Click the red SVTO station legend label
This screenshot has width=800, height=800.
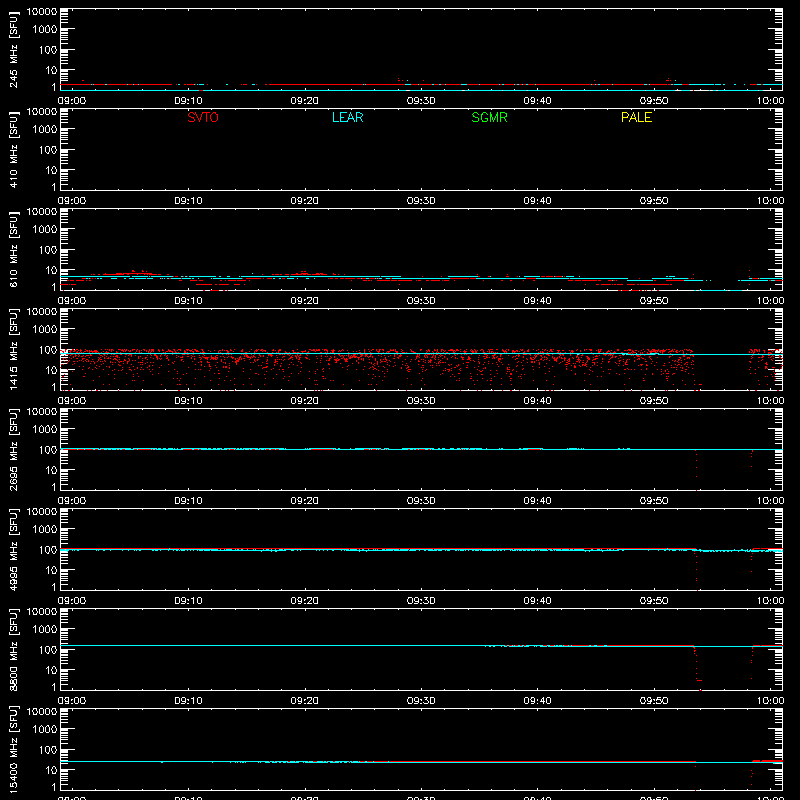203,117
